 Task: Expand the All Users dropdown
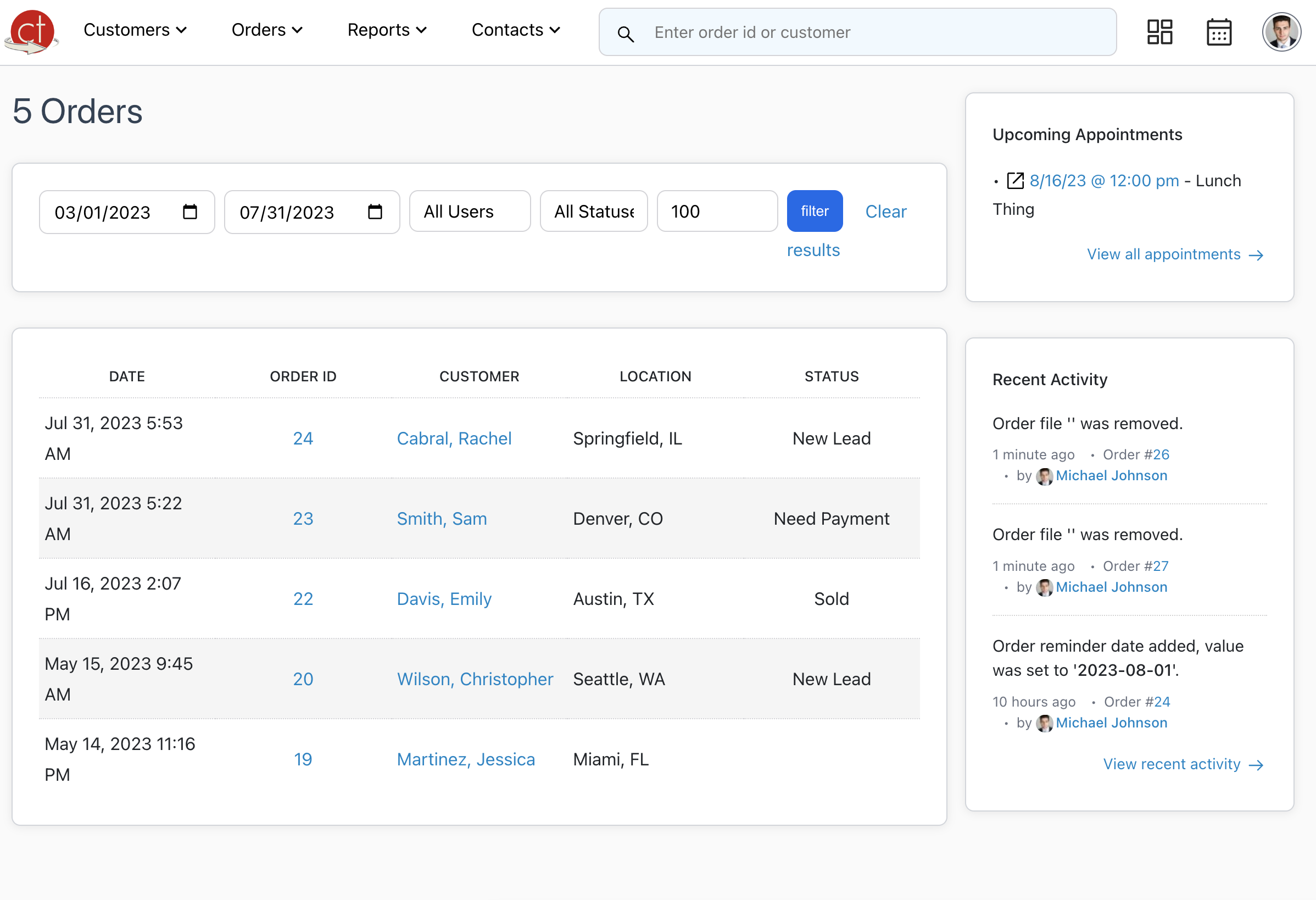coord(470,210)
